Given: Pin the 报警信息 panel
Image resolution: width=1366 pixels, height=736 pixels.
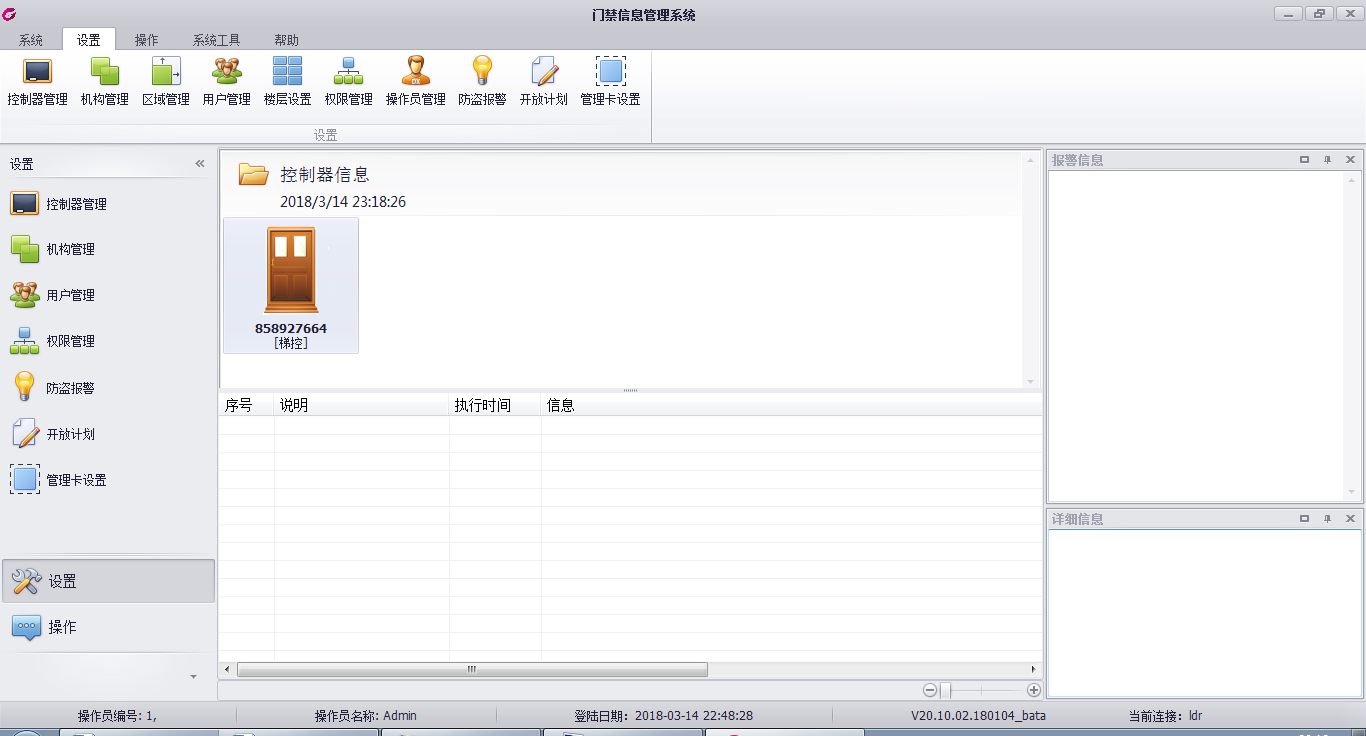Looking at the screenshot, I should (1327, 160).
